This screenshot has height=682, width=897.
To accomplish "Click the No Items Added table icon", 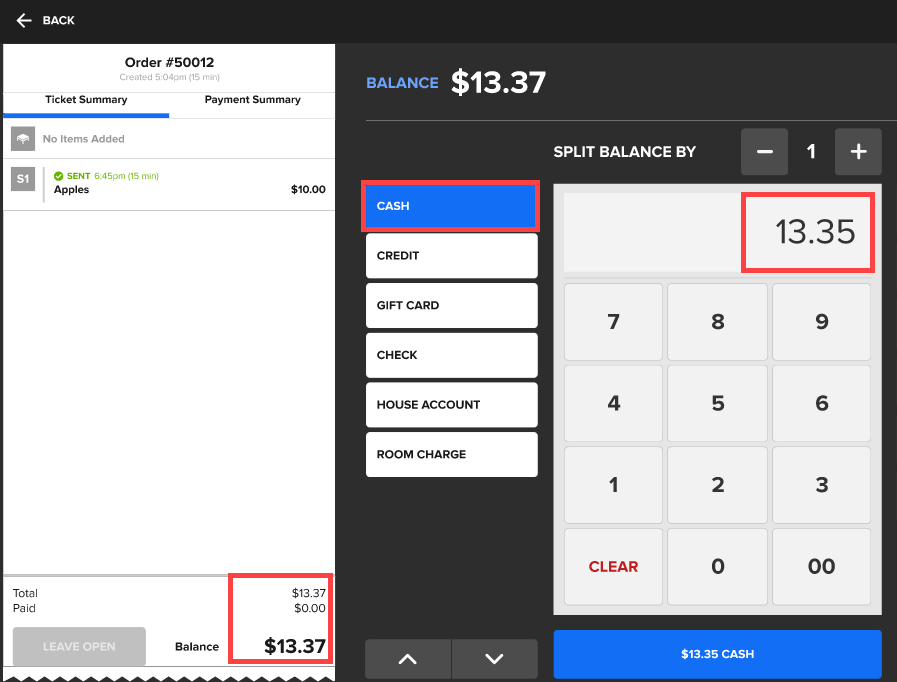I will click(22, 138).
